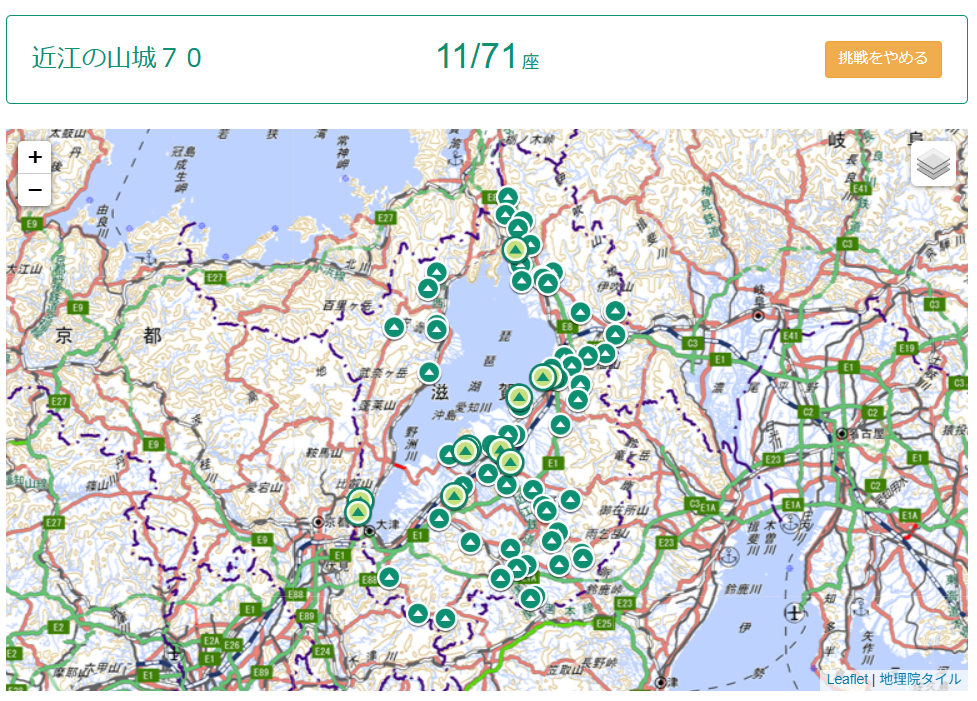Select the marker right of 百里ヶ岳 label
The image size is (977, 701).
[x=395, y=327]
